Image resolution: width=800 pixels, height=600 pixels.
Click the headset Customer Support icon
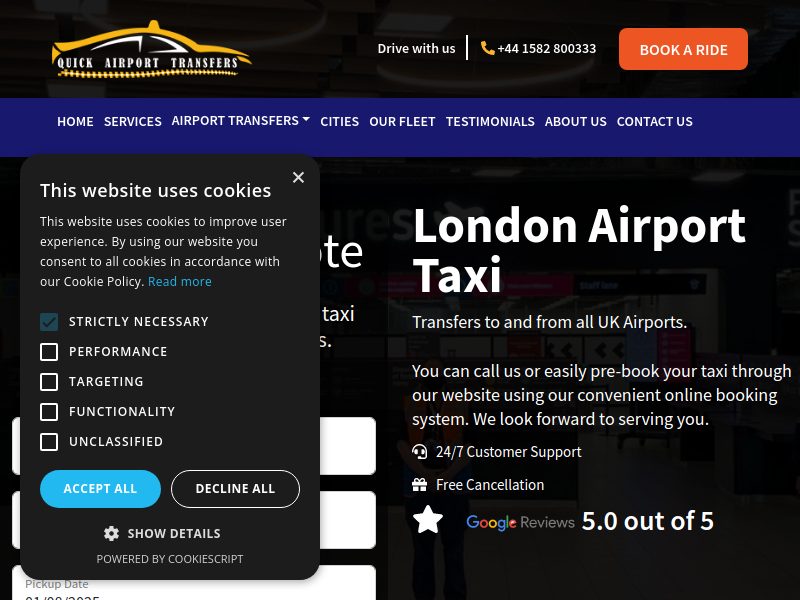[x=419, y=452]
